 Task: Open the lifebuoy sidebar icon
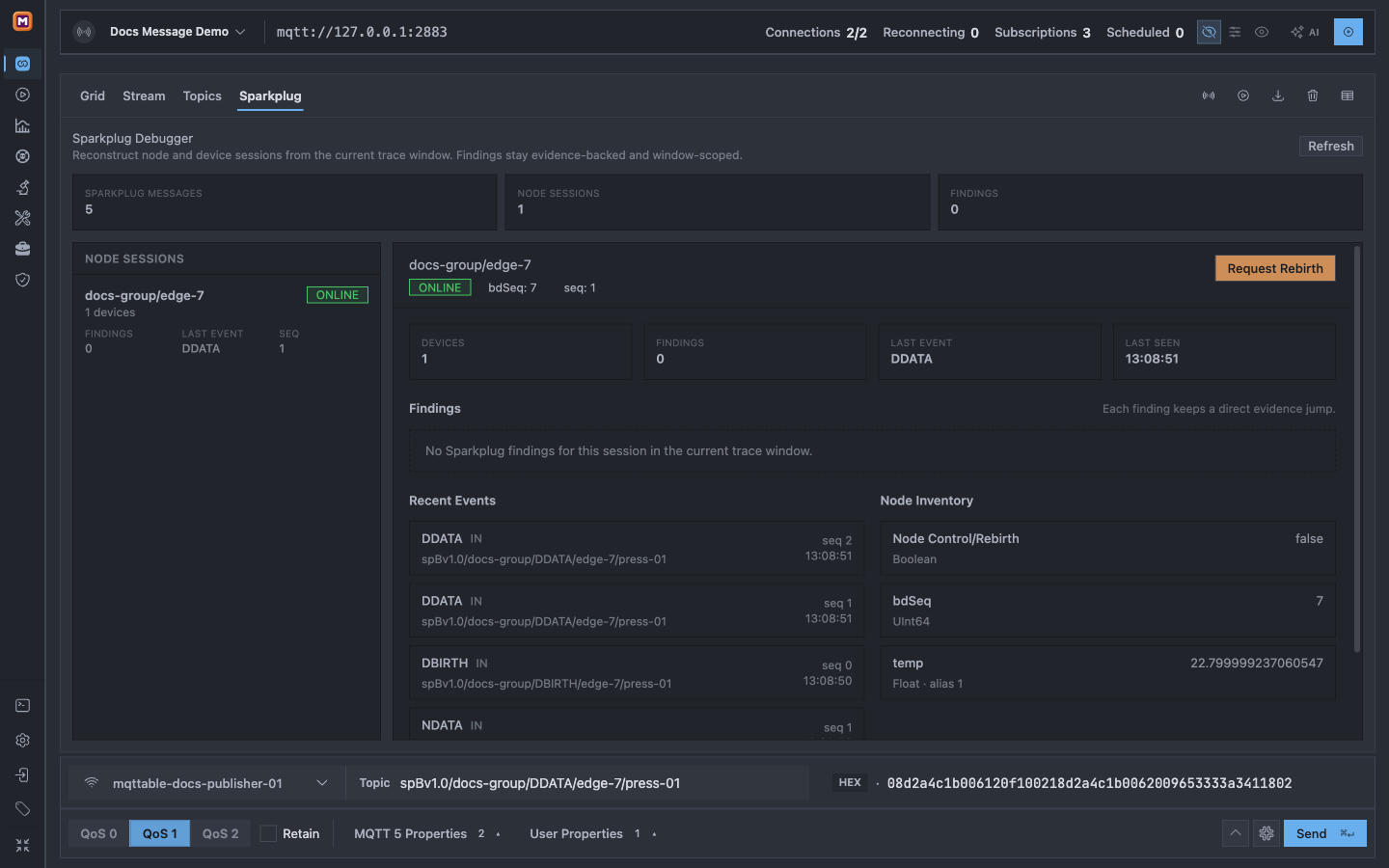click(22, 156)
